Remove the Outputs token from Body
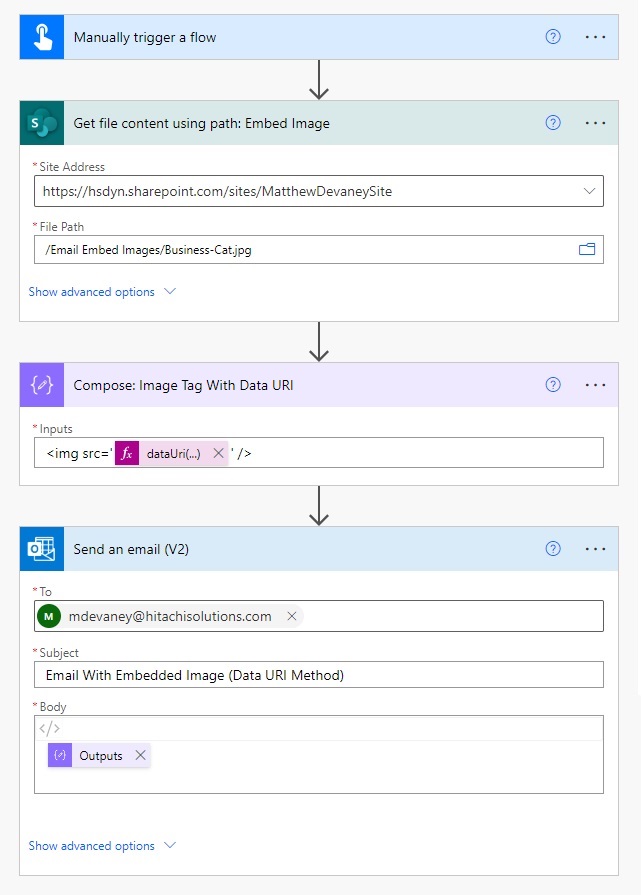 click(x=139, y=755)
